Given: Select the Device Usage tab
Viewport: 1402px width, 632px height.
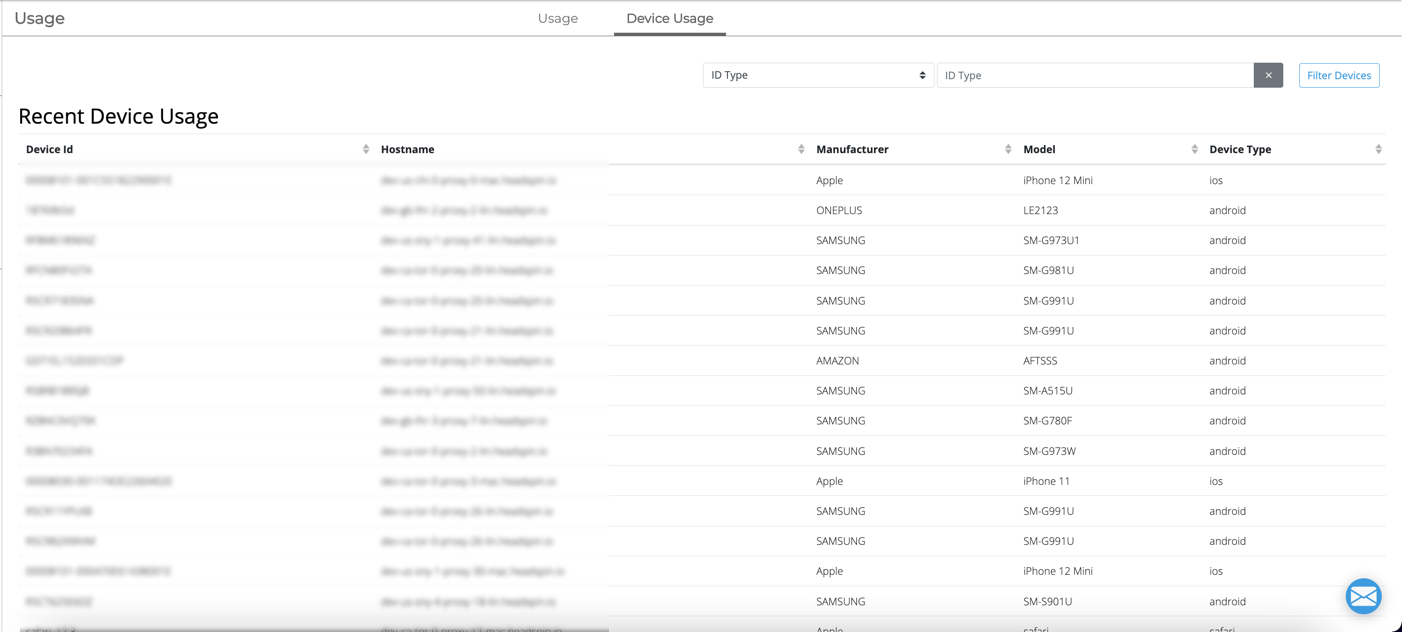Looking at the screenshot, I should click(670, 18).
